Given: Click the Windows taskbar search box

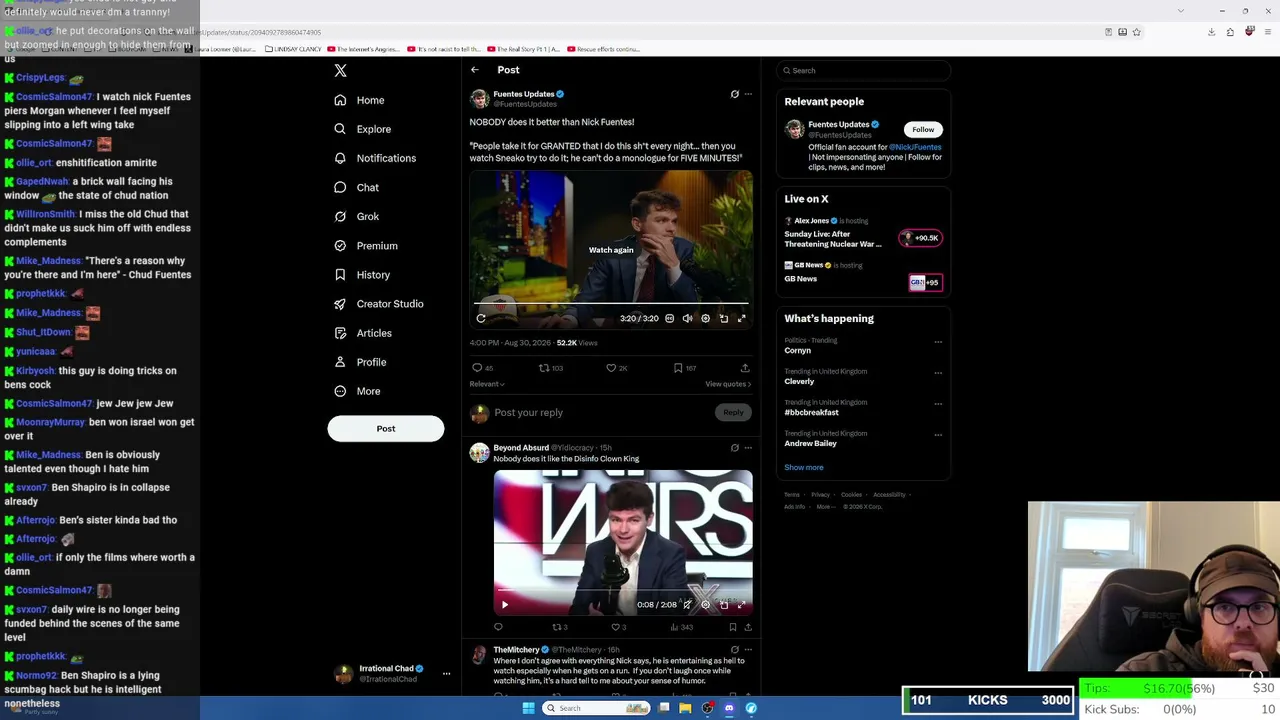Looking at the screenshot, I should point(596,708).
